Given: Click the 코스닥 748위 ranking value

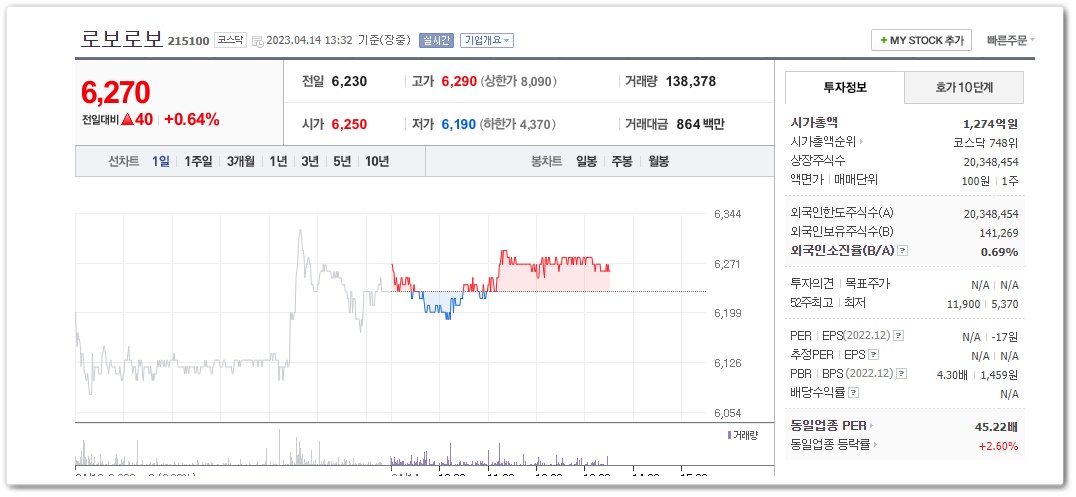Looking at the screenshot, I should coord(986,143).
